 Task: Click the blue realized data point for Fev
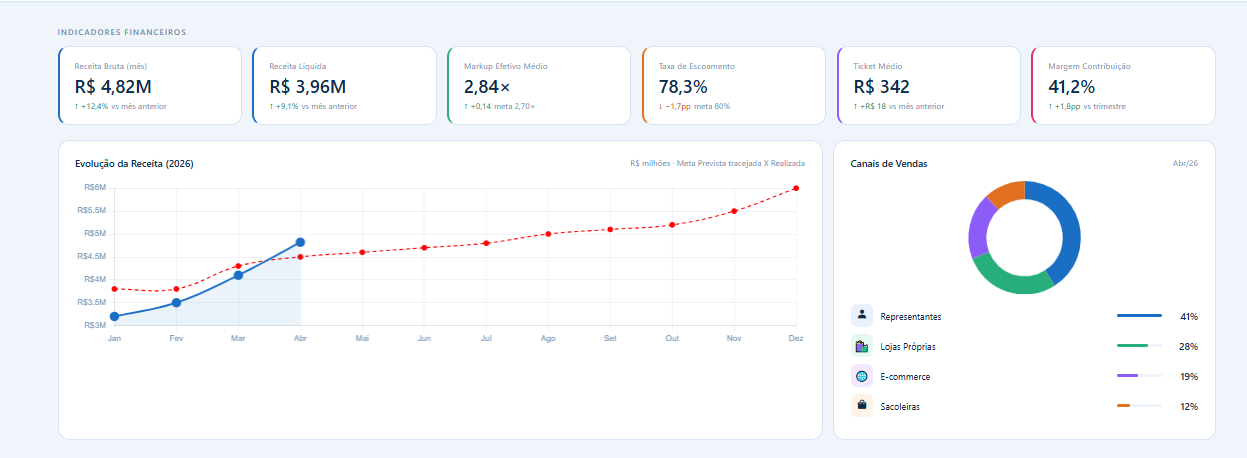coord(176,302)
